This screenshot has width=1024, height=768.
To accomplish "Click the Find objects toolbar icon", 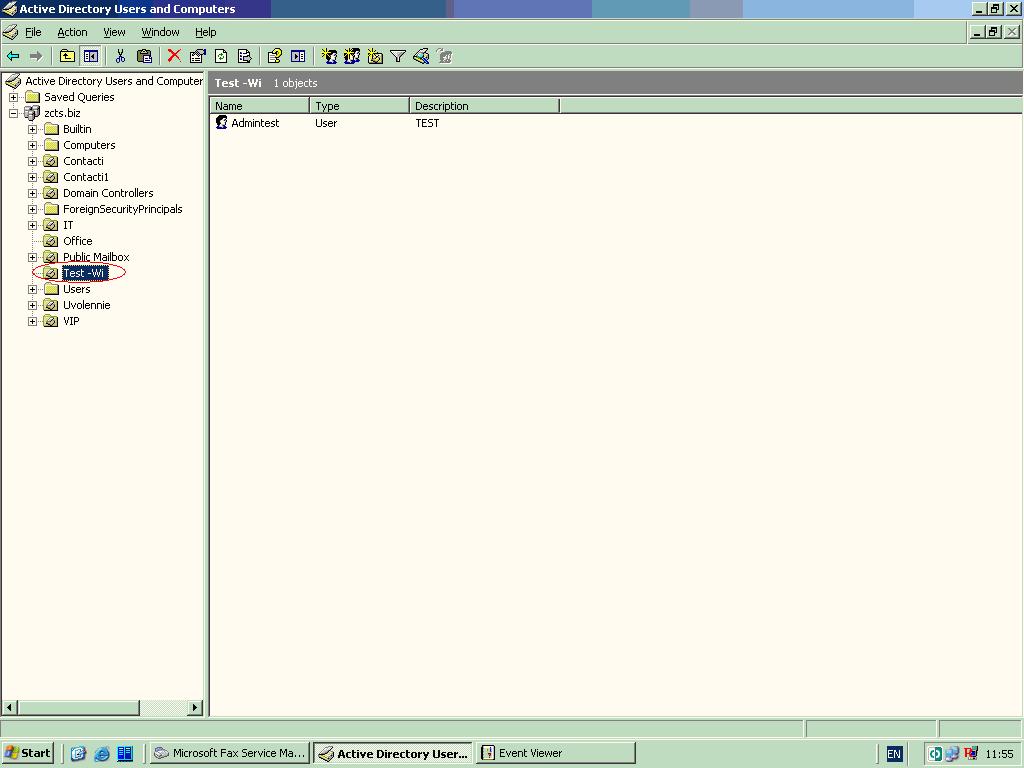I will pos(421,56).
